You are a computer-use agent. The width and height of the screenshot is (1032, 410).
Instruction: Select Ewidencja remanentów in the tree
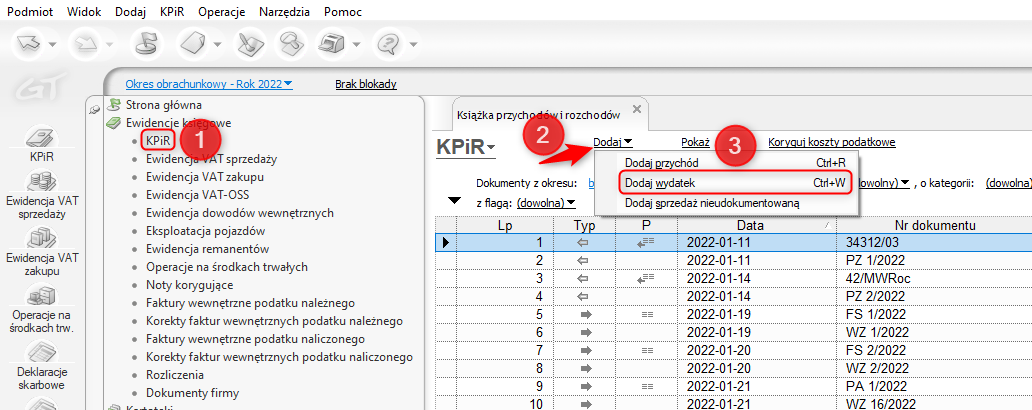point(207,249)
